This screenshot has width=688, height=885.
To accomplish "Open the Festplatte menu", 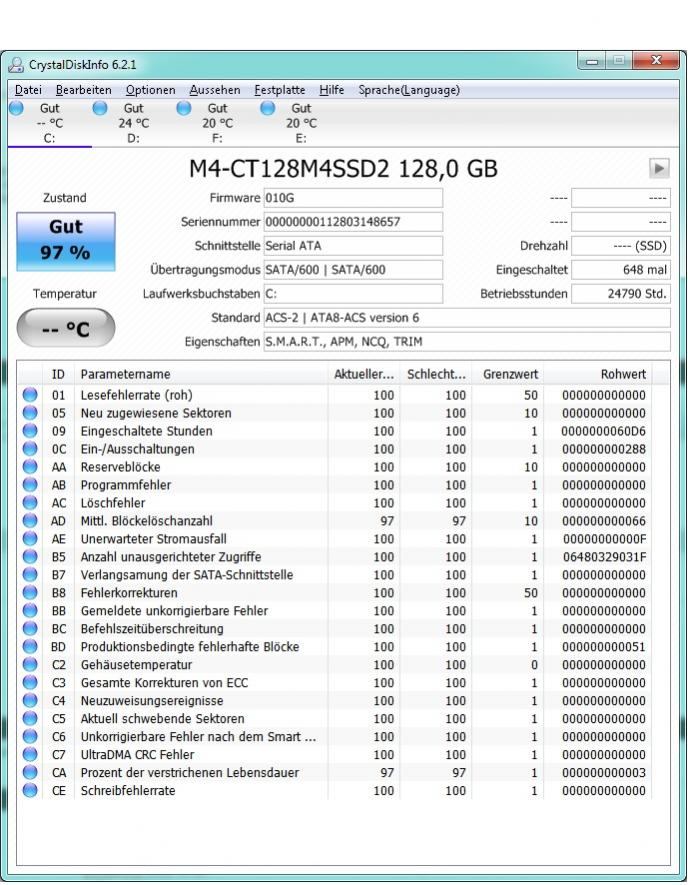I will click(x=279, y=90).
